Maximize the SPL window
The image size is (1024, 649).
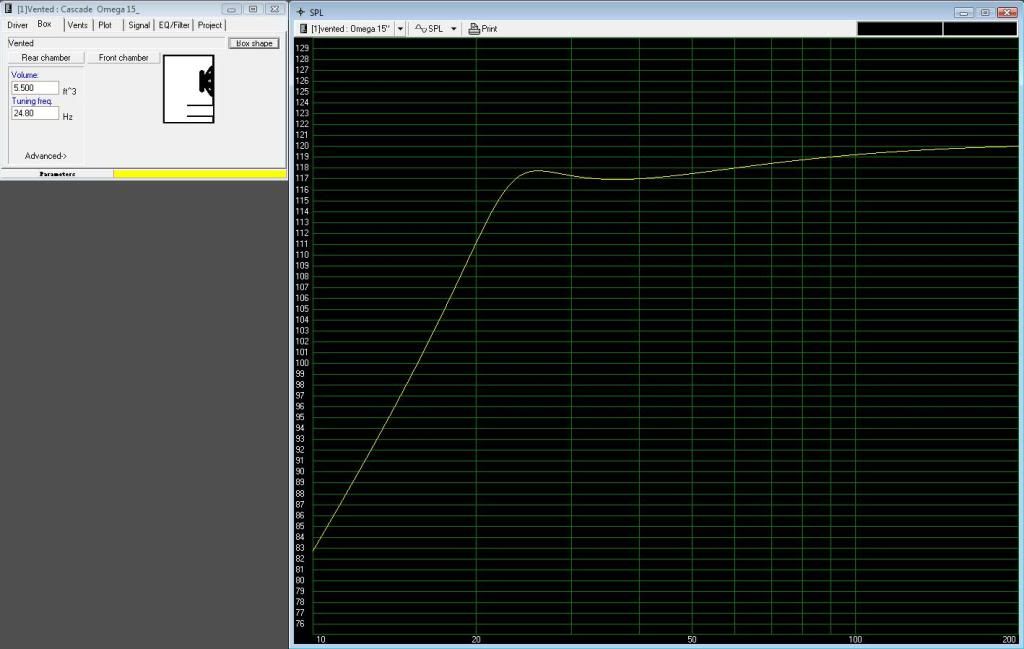coord(985,12)
